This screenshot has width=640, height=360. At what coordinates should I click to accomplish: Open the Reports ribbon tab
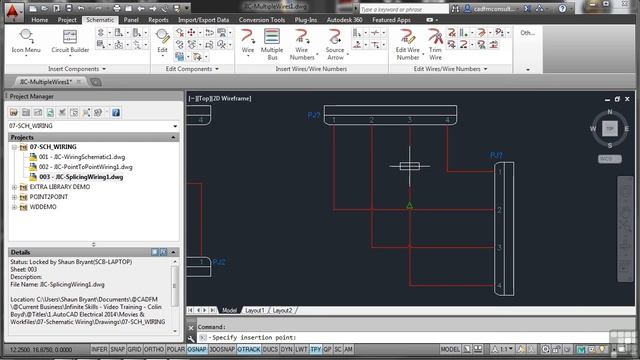158,20
